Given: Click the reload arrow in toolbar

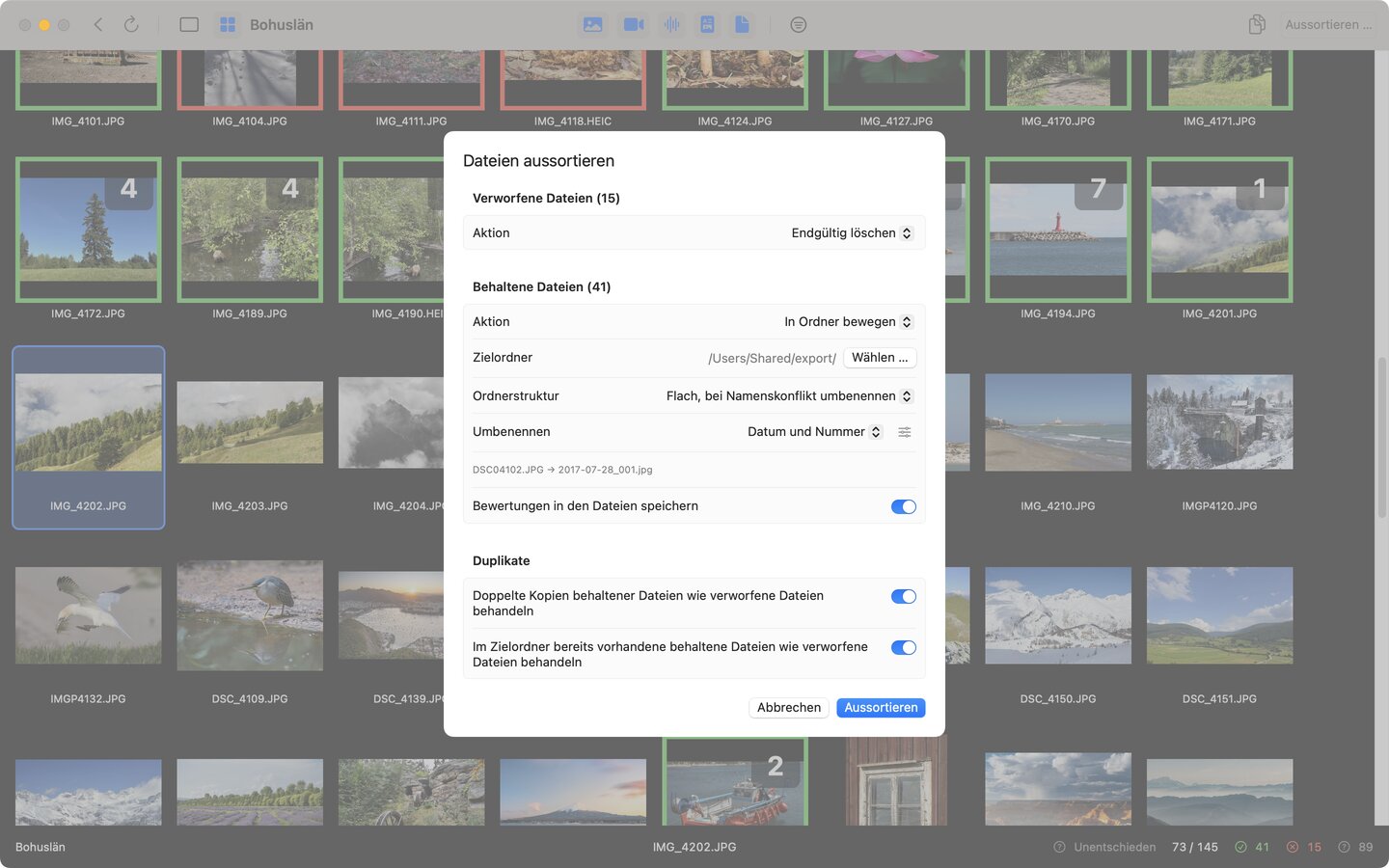Looking at the screenshot, I should pos(131,24).
